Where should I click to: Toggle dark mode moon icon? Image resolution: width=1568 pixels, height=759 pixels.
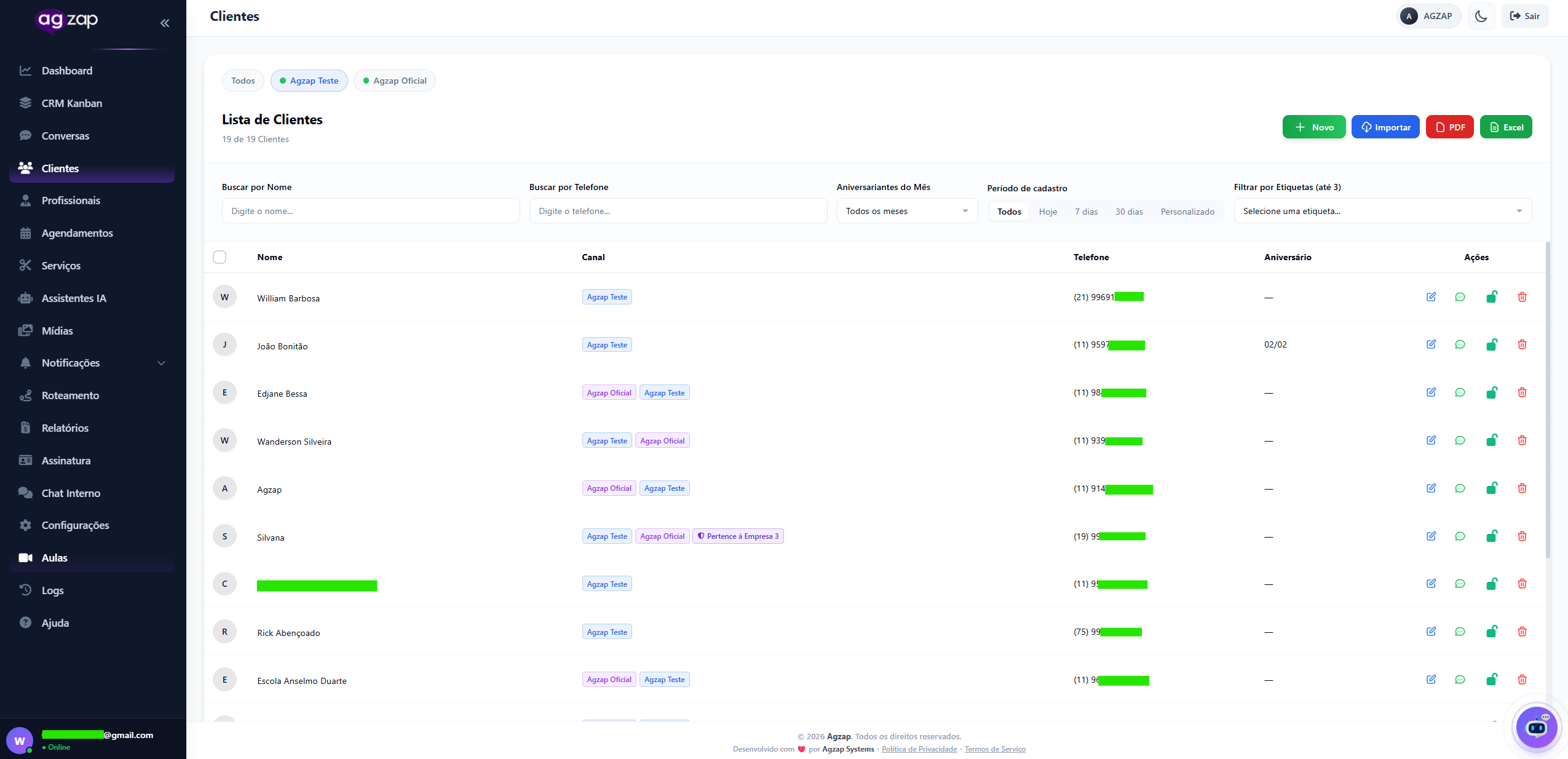click(1481, 16)
